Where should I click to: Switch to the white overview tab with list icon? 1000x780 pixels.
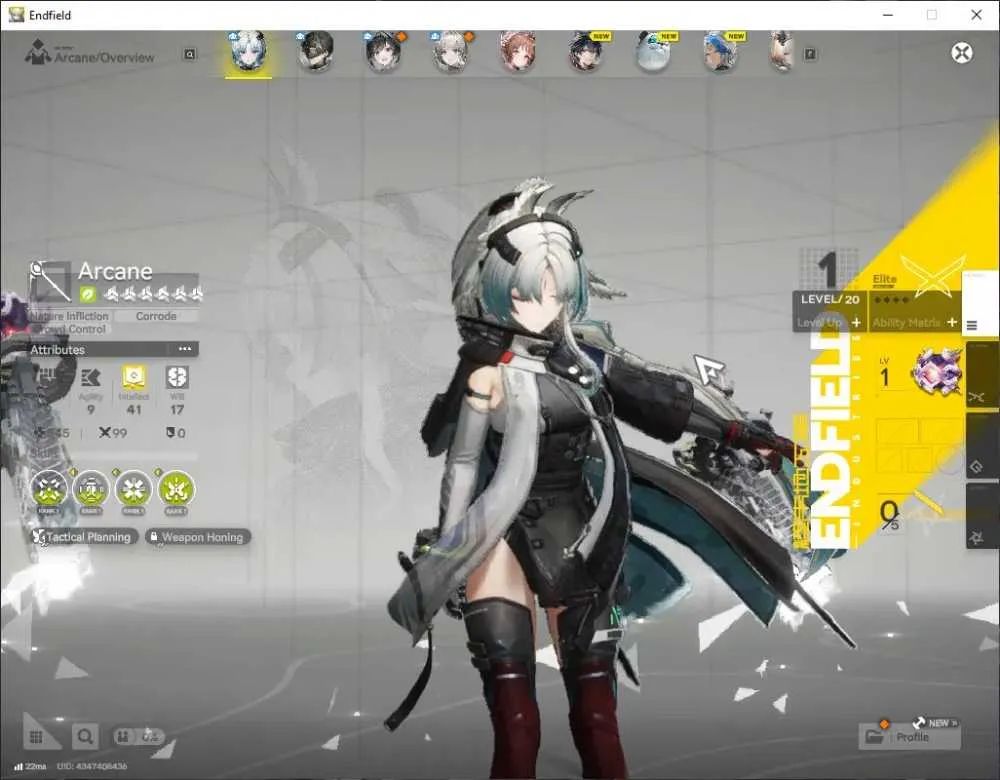pos(979,305)
